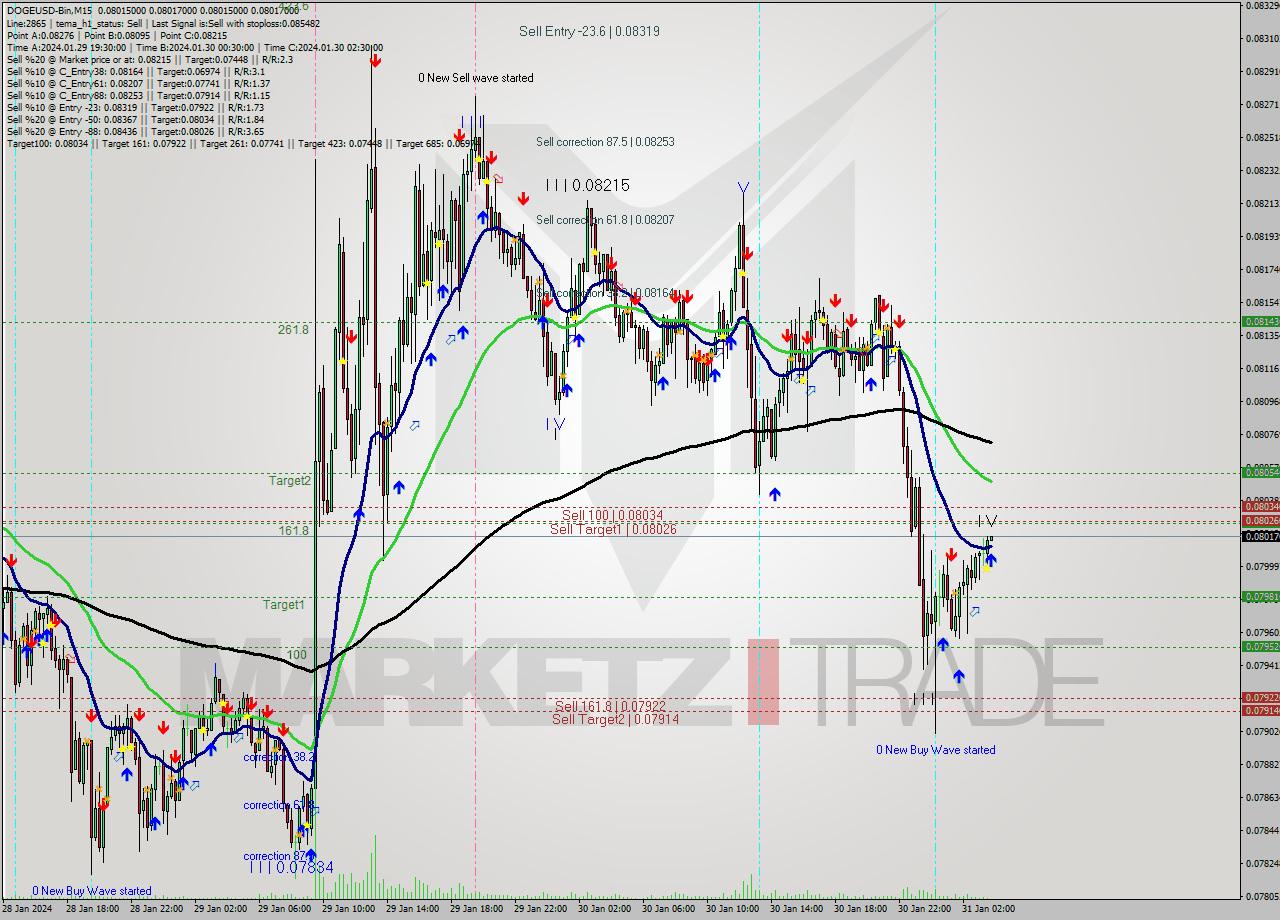Click '29 Jan 18:00' on the time axis
This screenshot has width=1280, height=920.
click(x=476, y=909)
